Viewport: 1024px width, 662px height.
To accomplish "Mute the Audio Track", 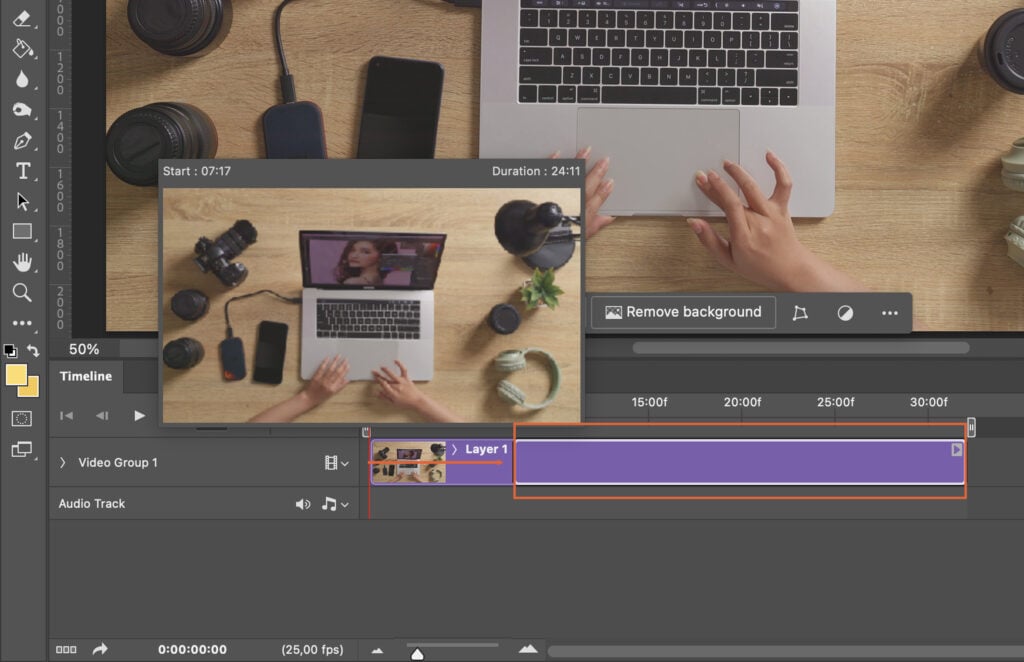I will point(305,503).
